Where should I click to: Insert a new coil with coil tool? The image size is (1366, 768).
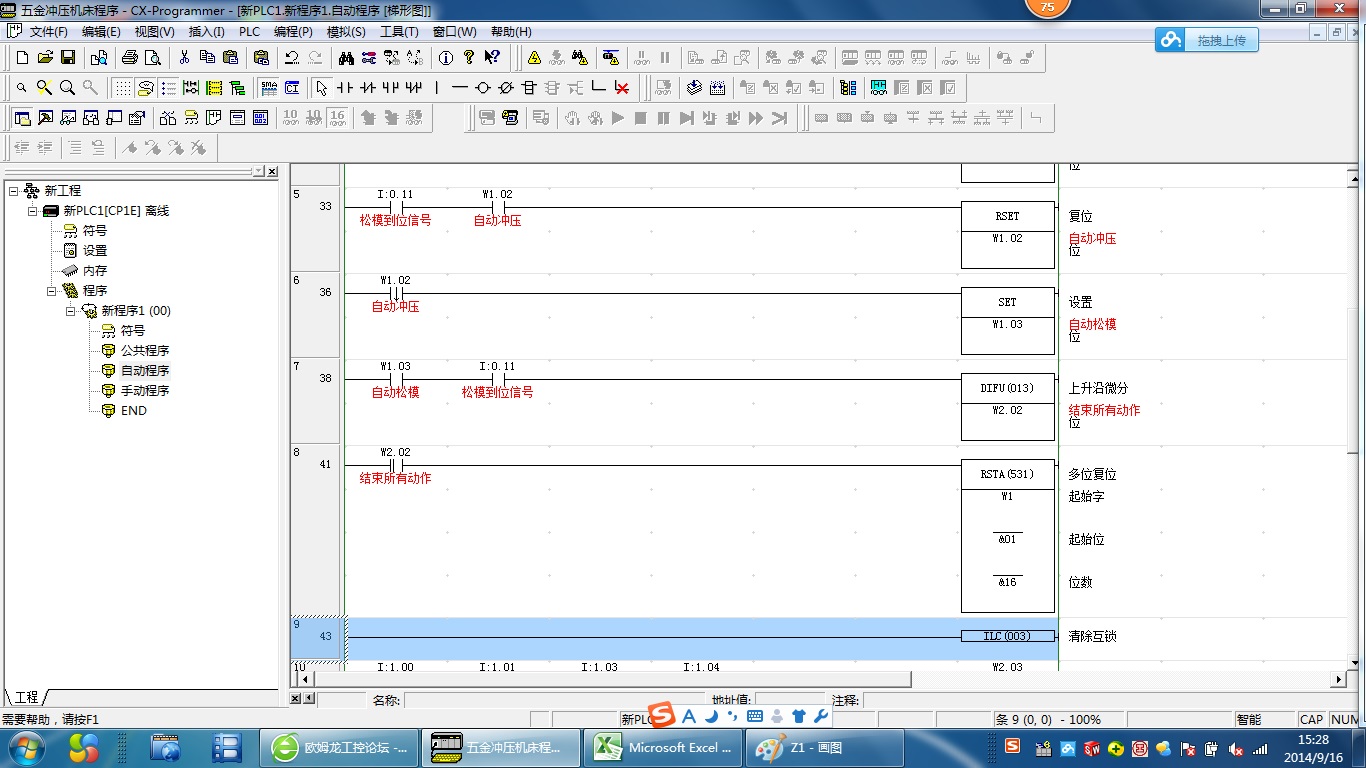pyautogui.click(x=483, y=88)
